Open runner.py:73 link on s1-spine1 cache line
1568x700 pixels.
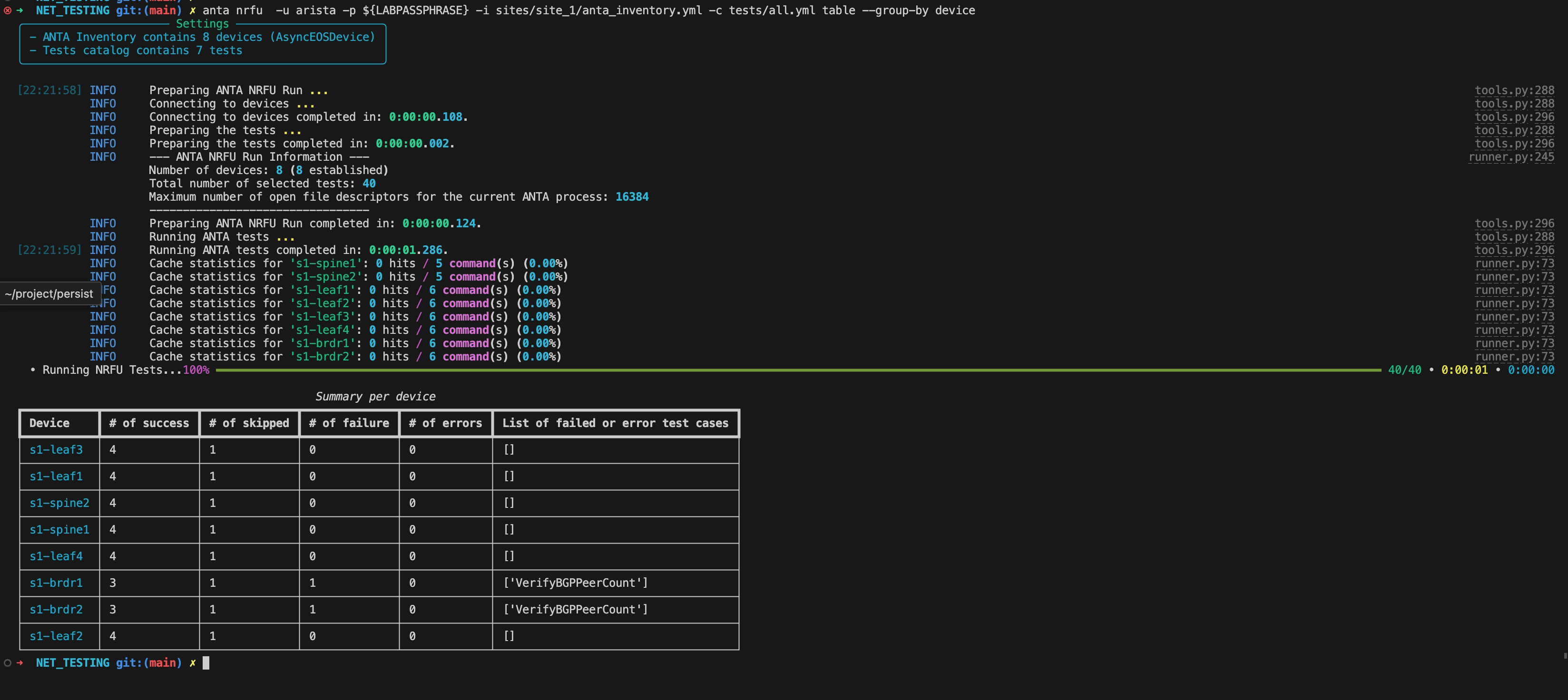[x=1514, y=263]
